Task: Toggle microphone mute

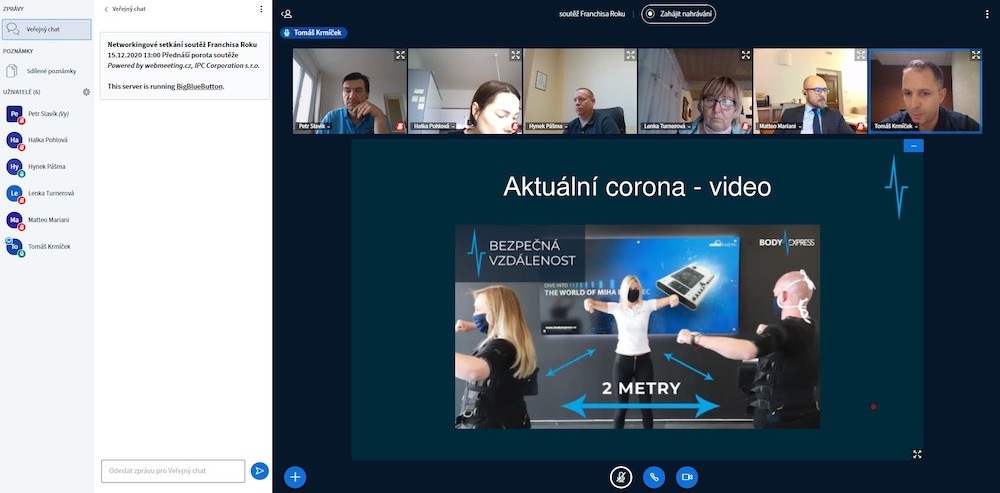Action: tap(621, 477)
